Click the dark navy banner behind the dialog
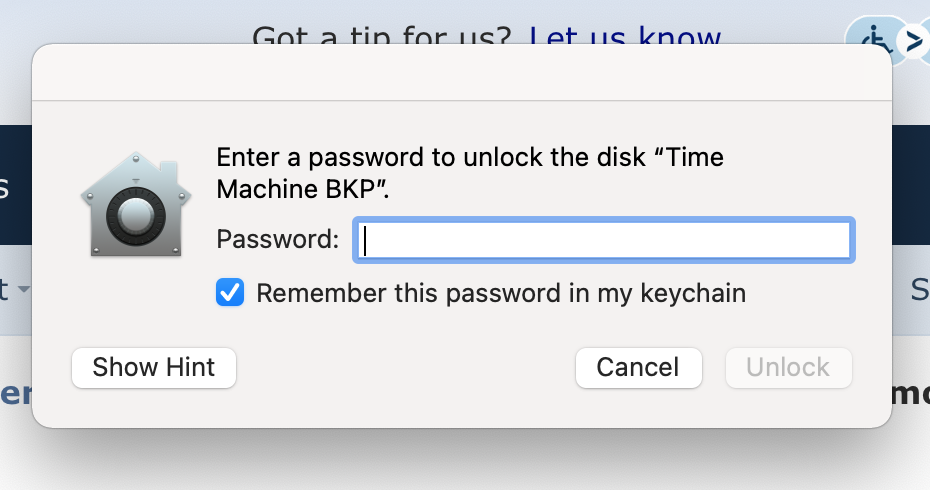This screenshot has width=930, height=490. click(911, 185)
